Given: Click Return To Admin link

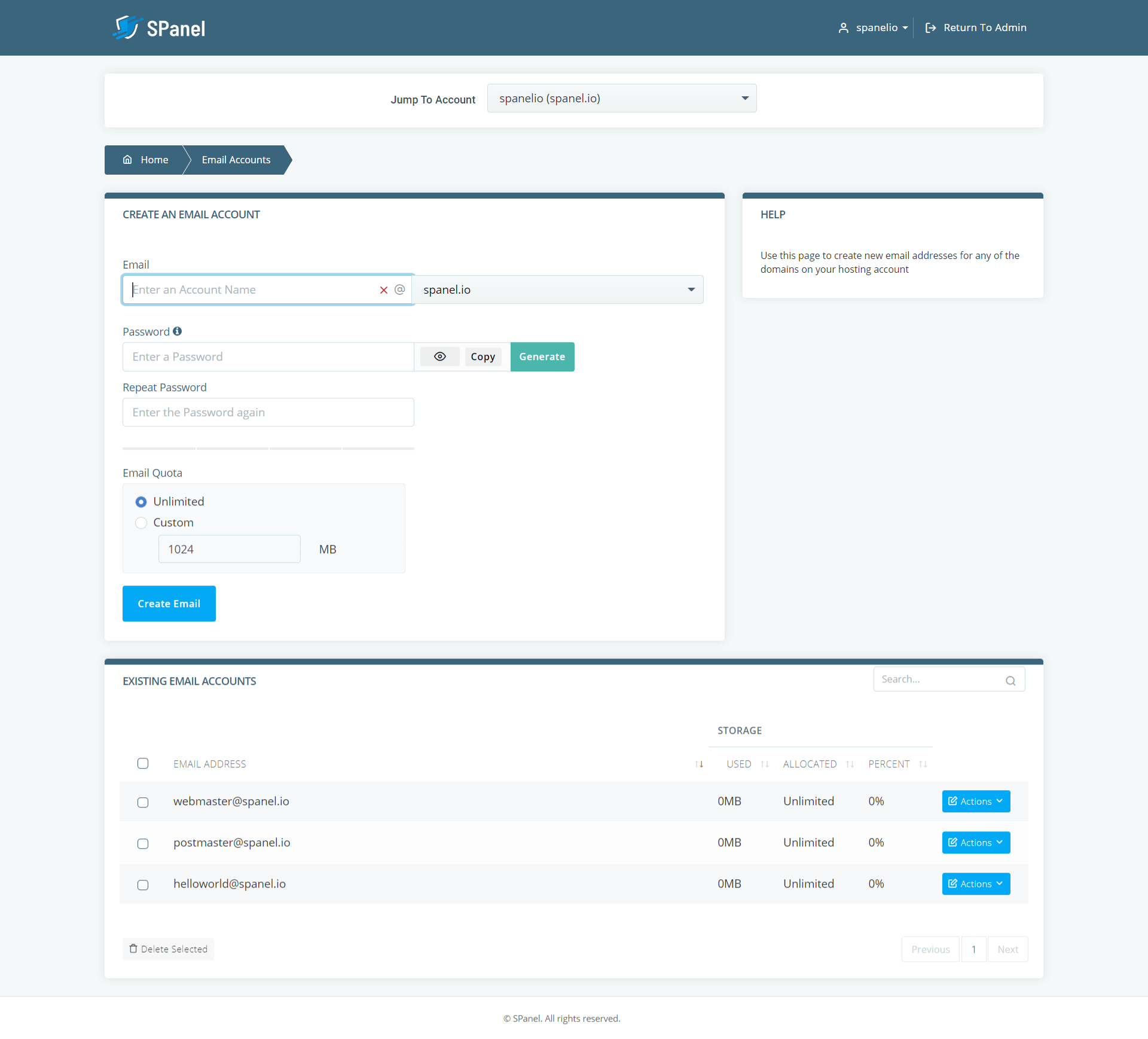Looking at the screenshot, I should (976, 28).
